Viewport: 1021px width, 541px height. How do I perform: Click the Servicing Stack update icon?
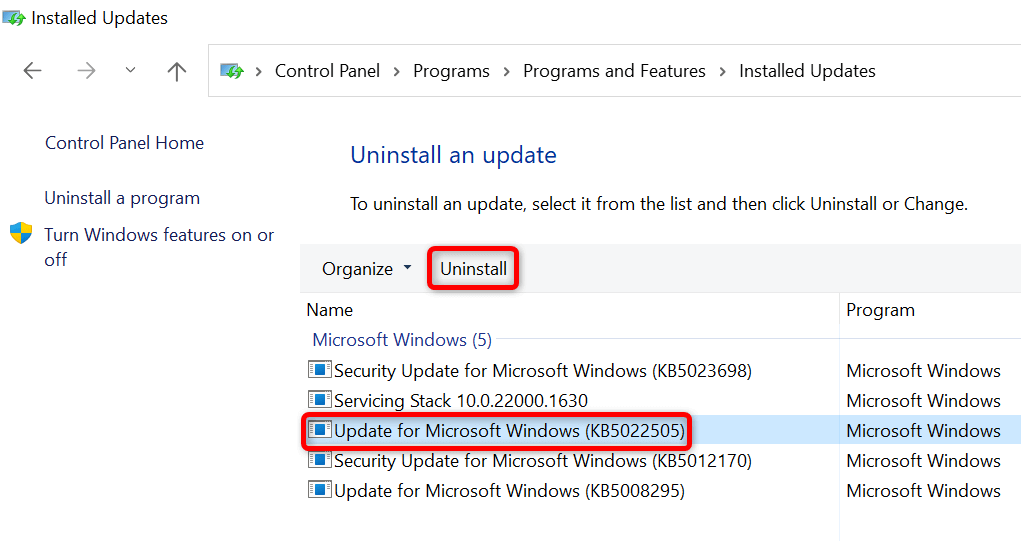point(319,400)
